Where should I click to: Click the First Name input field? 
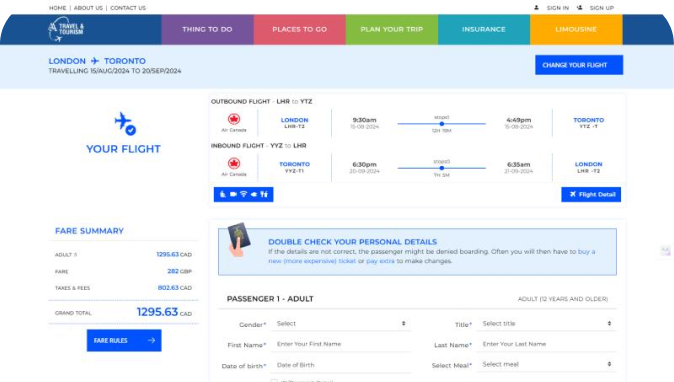coord(340,344)
